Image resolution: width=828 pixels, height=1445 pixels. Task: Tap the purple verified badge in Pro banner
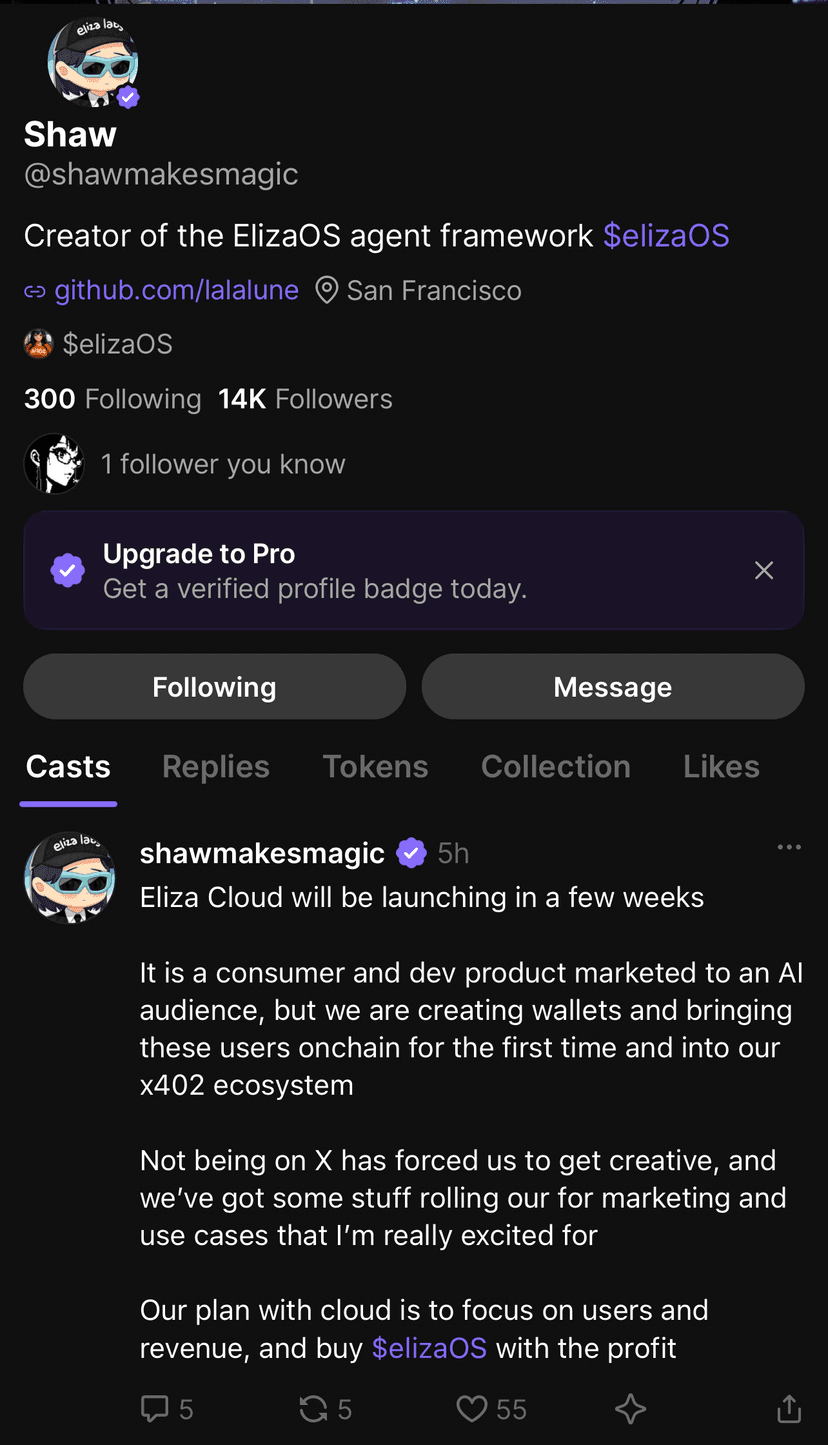coord(68,571)
